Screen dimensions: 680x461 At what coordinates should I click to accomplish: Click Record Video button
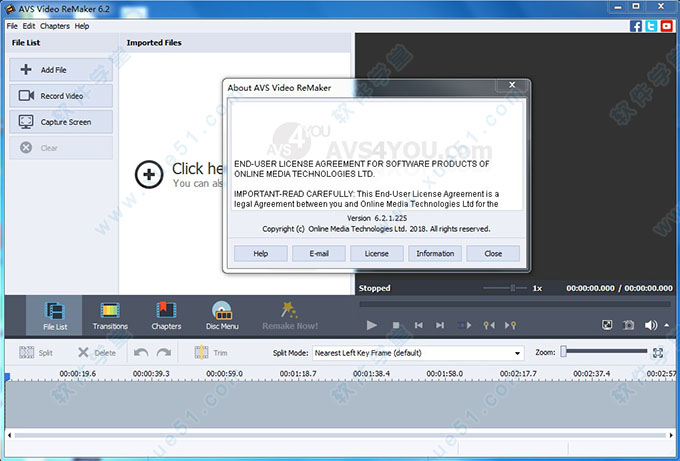pyautogui.click(x=61, y=96)
